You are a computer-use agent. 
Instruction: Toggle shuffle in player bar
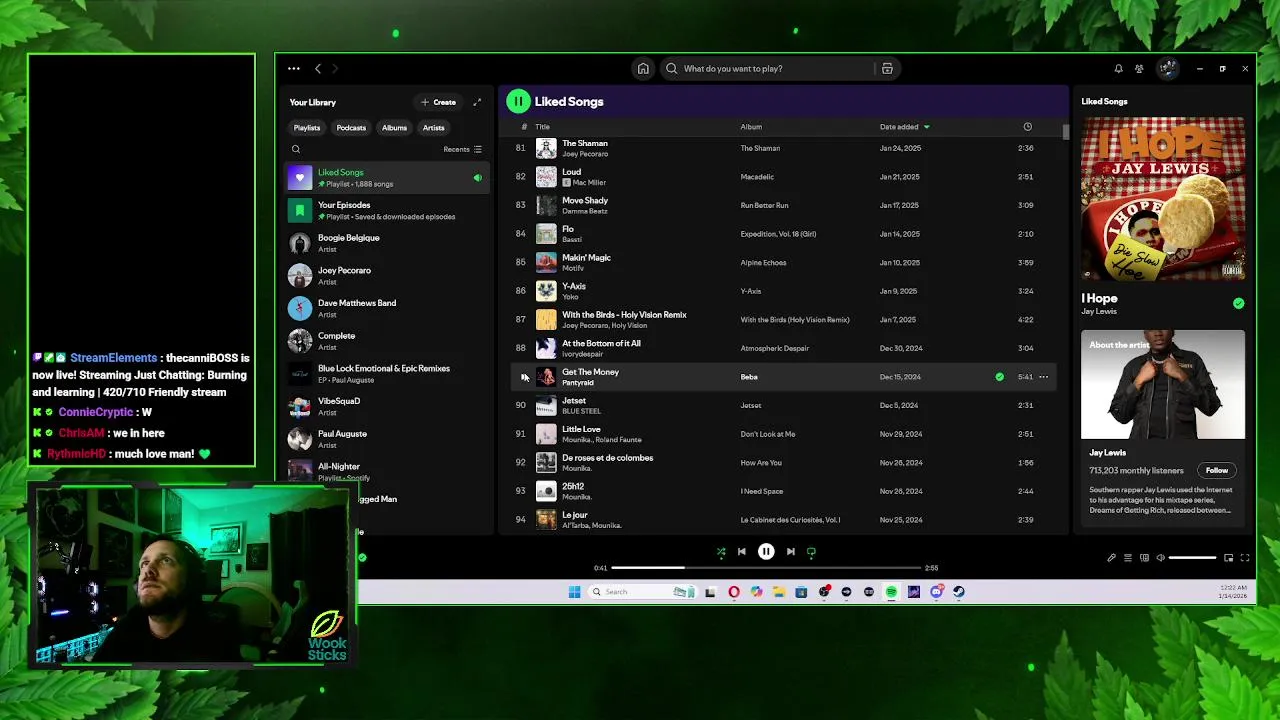pyautogui.click(x=721, y=552)
